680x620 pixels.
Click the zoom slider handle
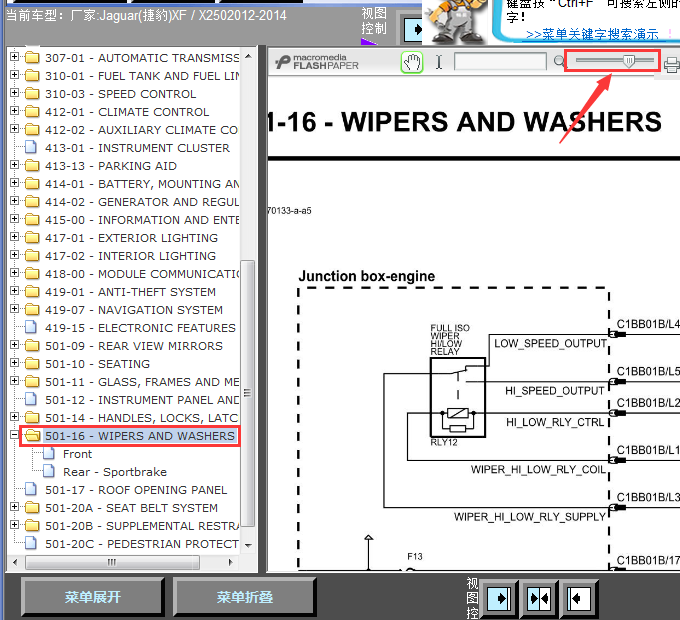(628, 61)
